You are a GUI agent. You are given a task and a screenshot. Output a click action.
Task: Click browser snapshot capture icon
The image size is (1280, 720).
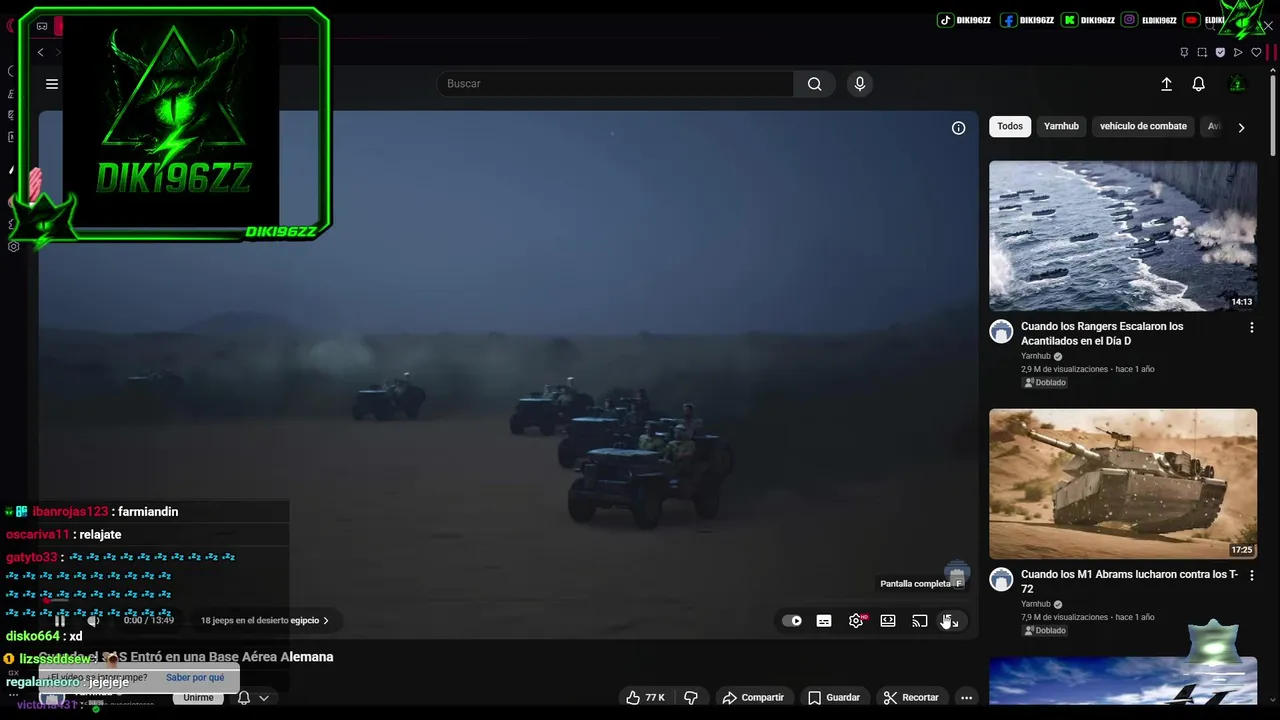click(x=1202, y=52)
